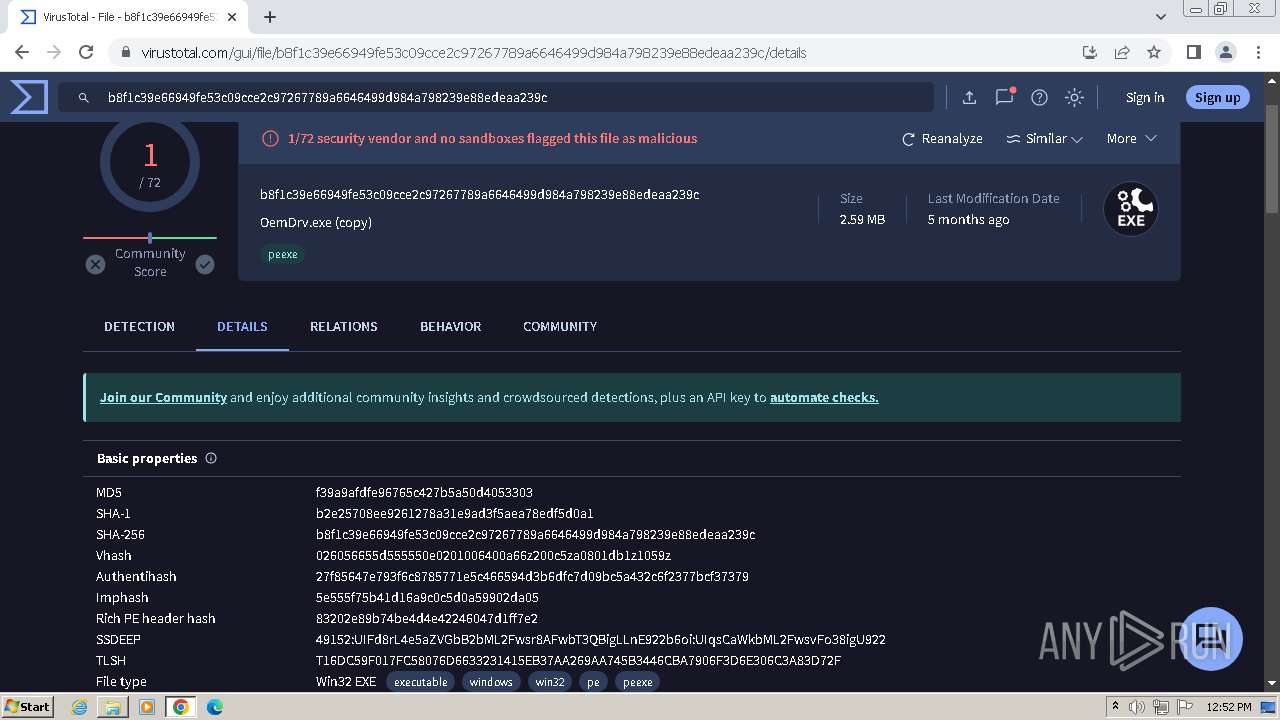Expand the More dropdown
The image size is (1280, 720).
[x=1131, y=139]
